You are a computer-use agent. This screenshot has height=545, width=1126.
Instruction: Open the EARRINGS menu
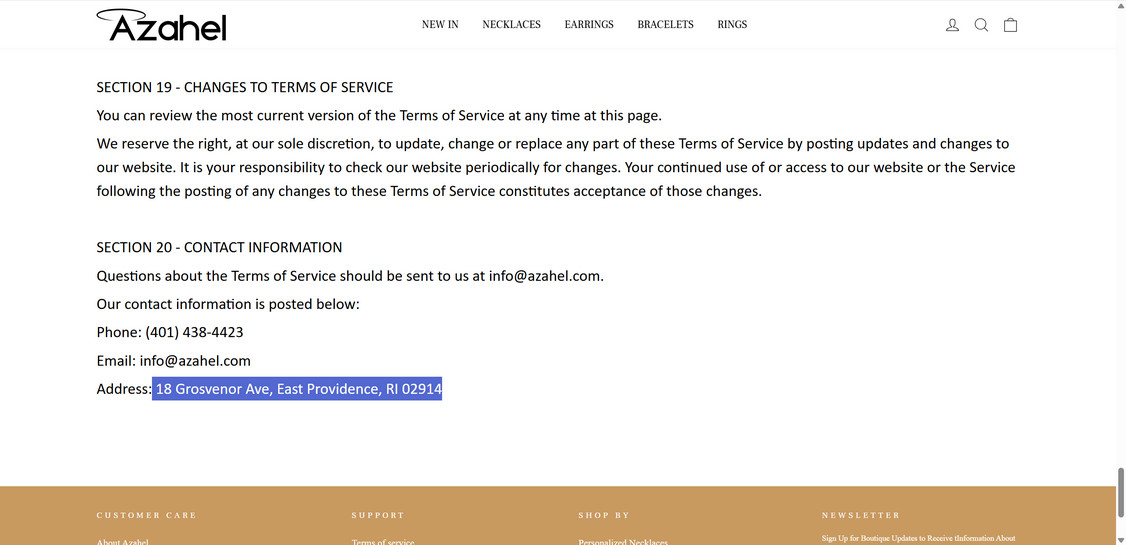589,24
